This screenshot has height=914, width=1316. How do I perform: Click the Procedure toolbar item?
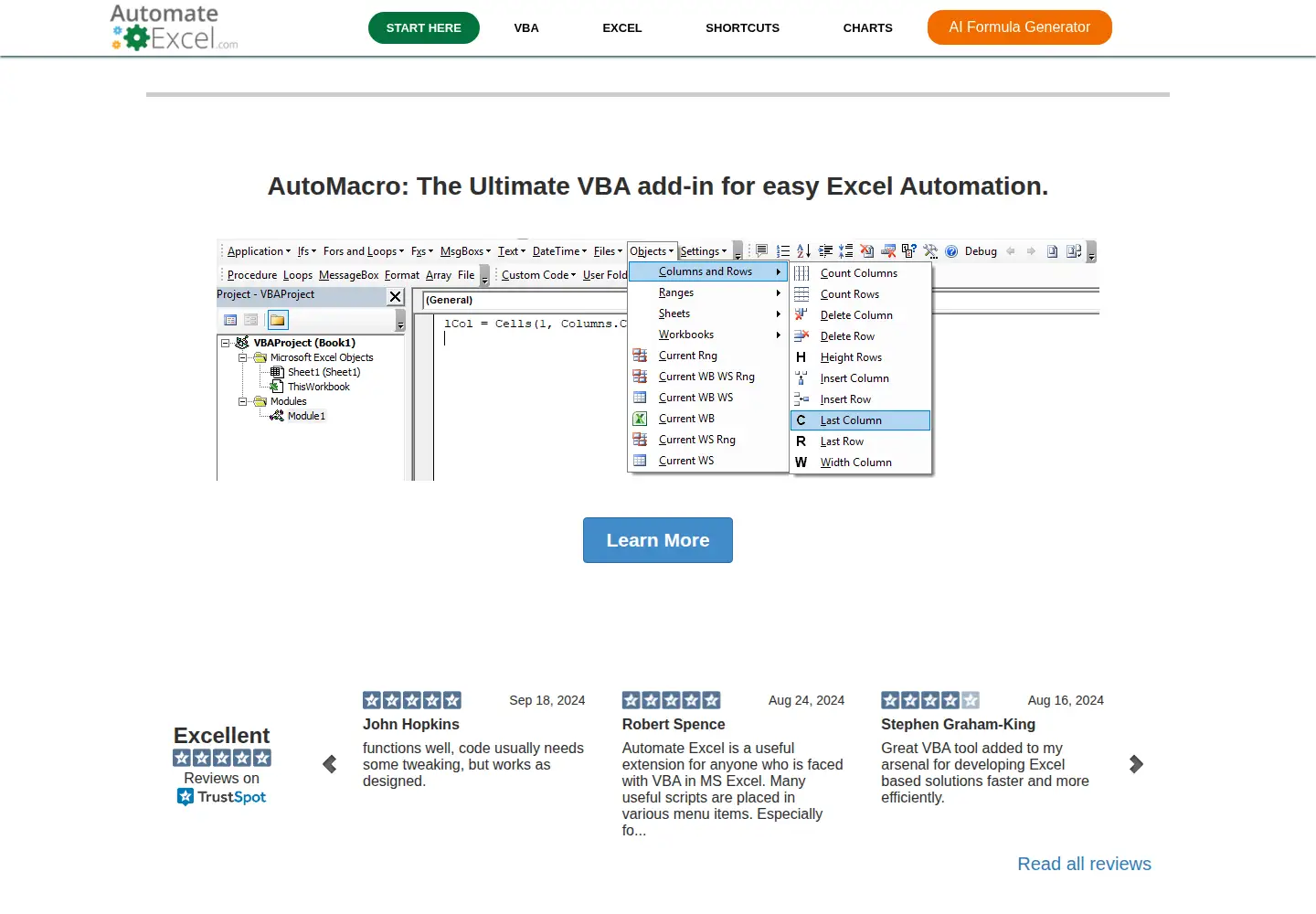point(252,275)
